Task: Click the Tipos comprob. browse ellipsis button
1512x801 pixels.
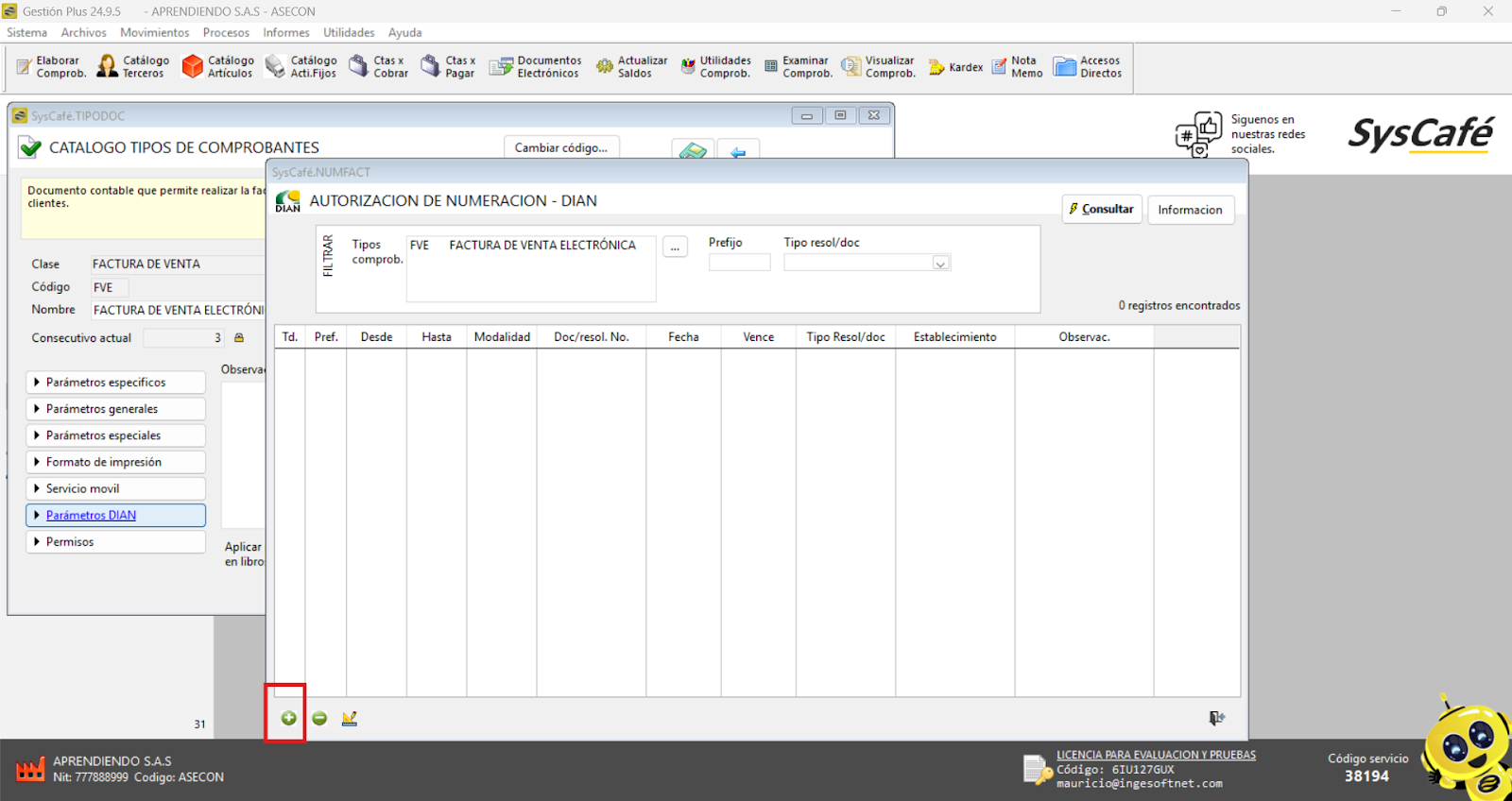Action: pos(675,247)
